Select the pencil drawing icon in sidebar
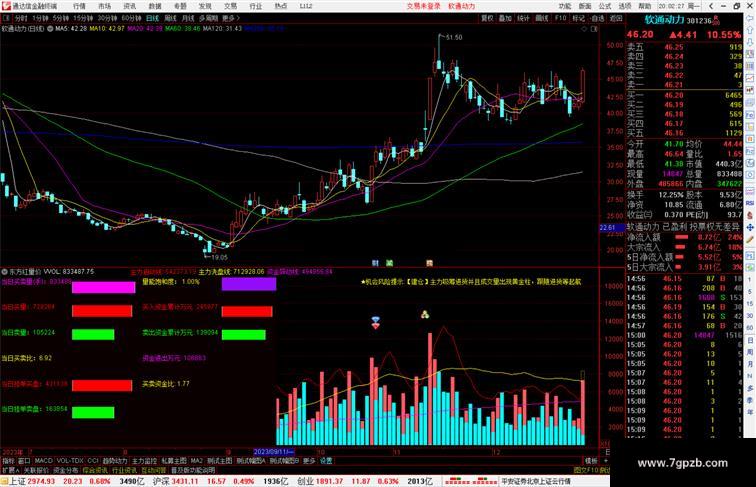 (750, 240)
